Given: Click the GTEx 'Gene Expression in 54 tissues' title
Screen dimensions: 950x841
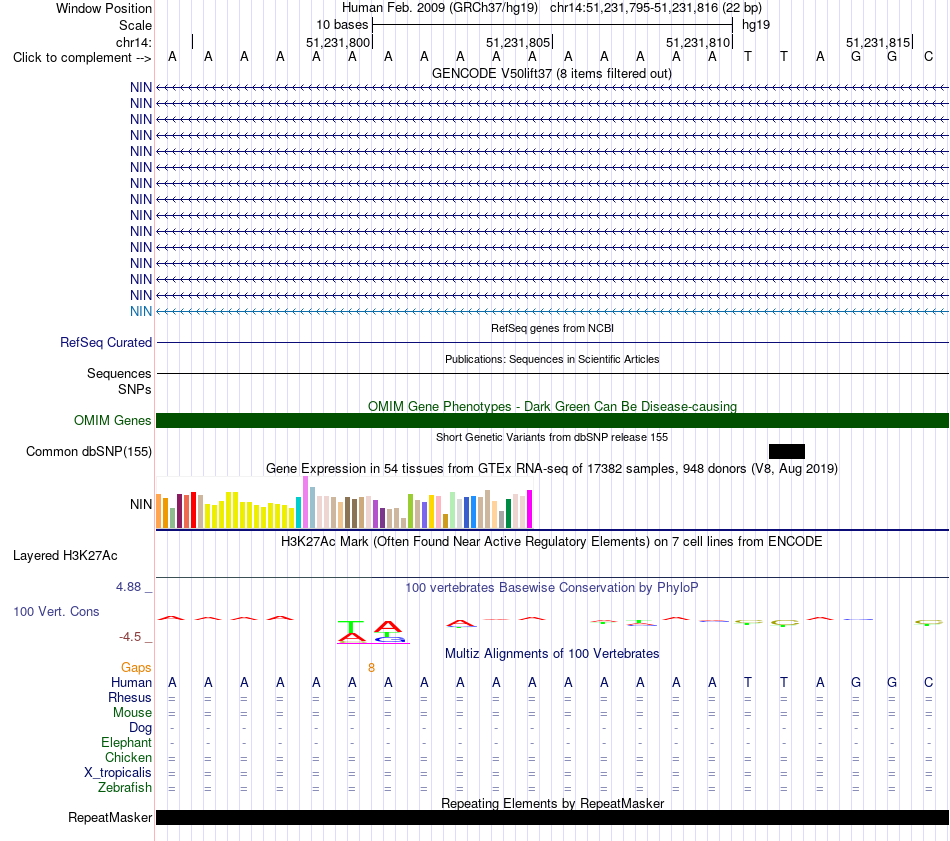Looking at the screenshot, I should (552, 468).
